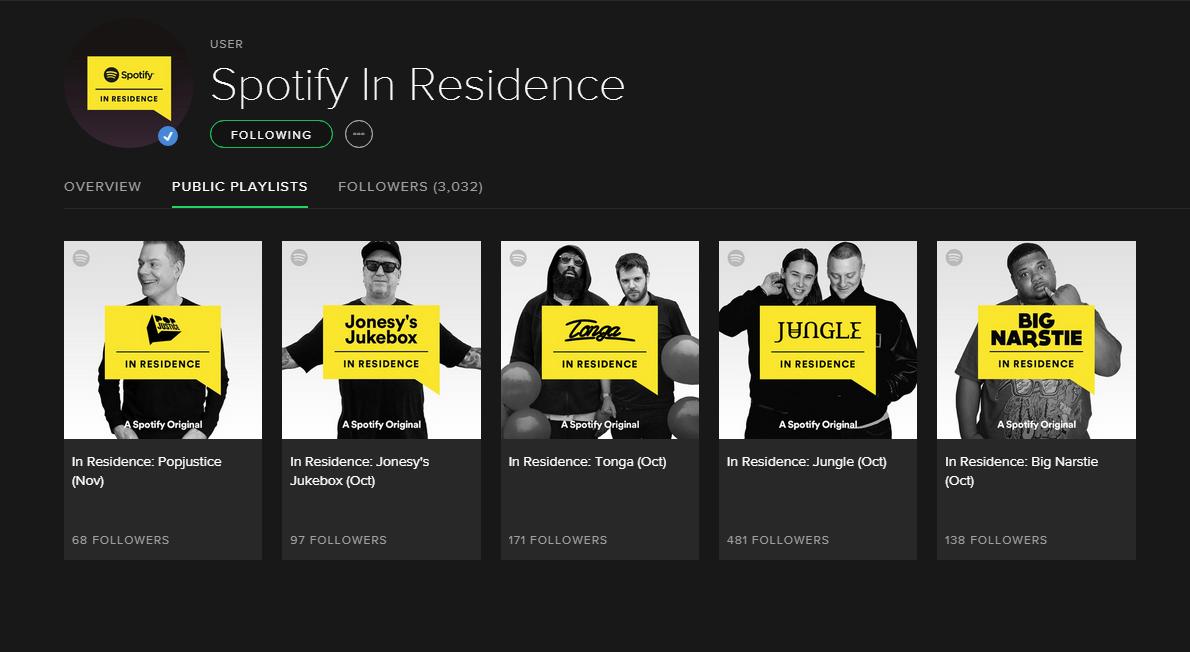The width and height of the screenshot is (1190, 652).
Task: Click 'In Residence: Jonesy's Jukebox (Oct)' title
Action: pos(360,471)
